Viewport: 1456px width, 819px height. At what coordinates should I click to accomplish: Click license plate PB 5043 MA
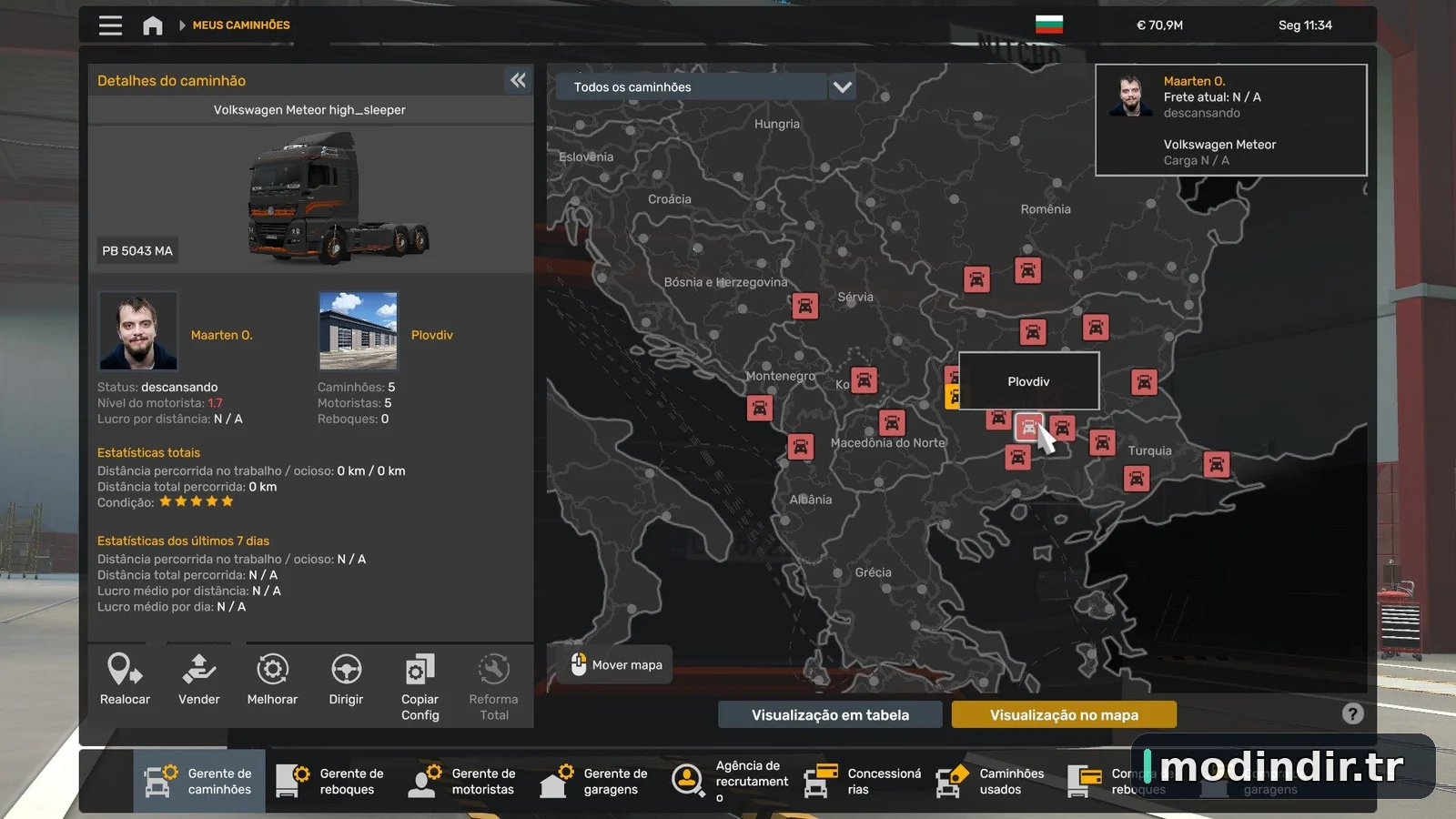(137, 250)
